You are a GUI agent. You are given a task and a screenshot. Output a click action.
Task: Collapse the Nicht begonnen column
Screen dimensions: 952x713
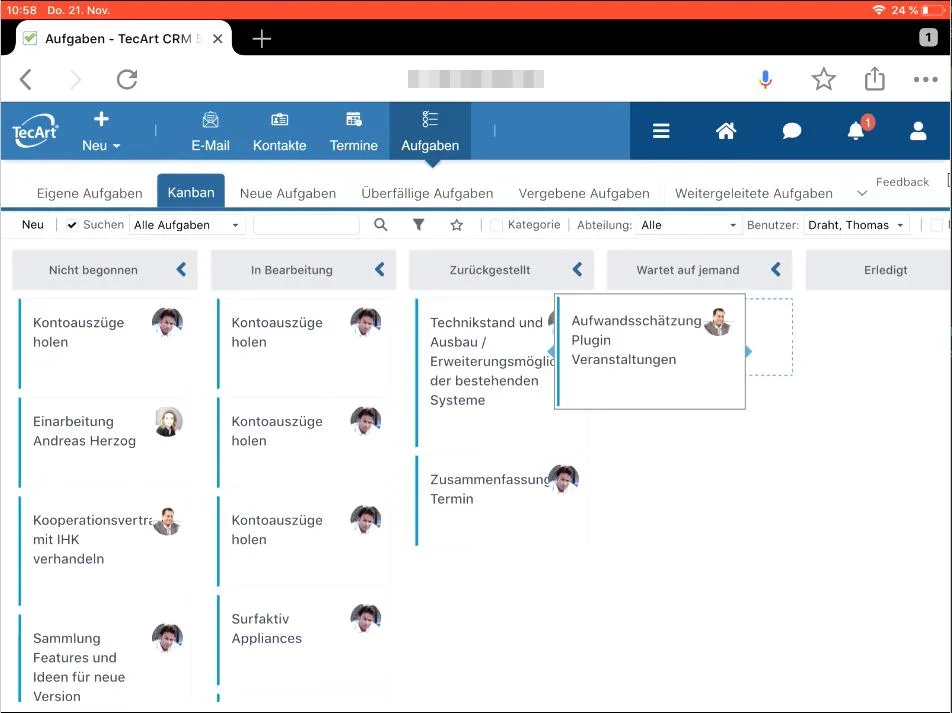(181, 270)
